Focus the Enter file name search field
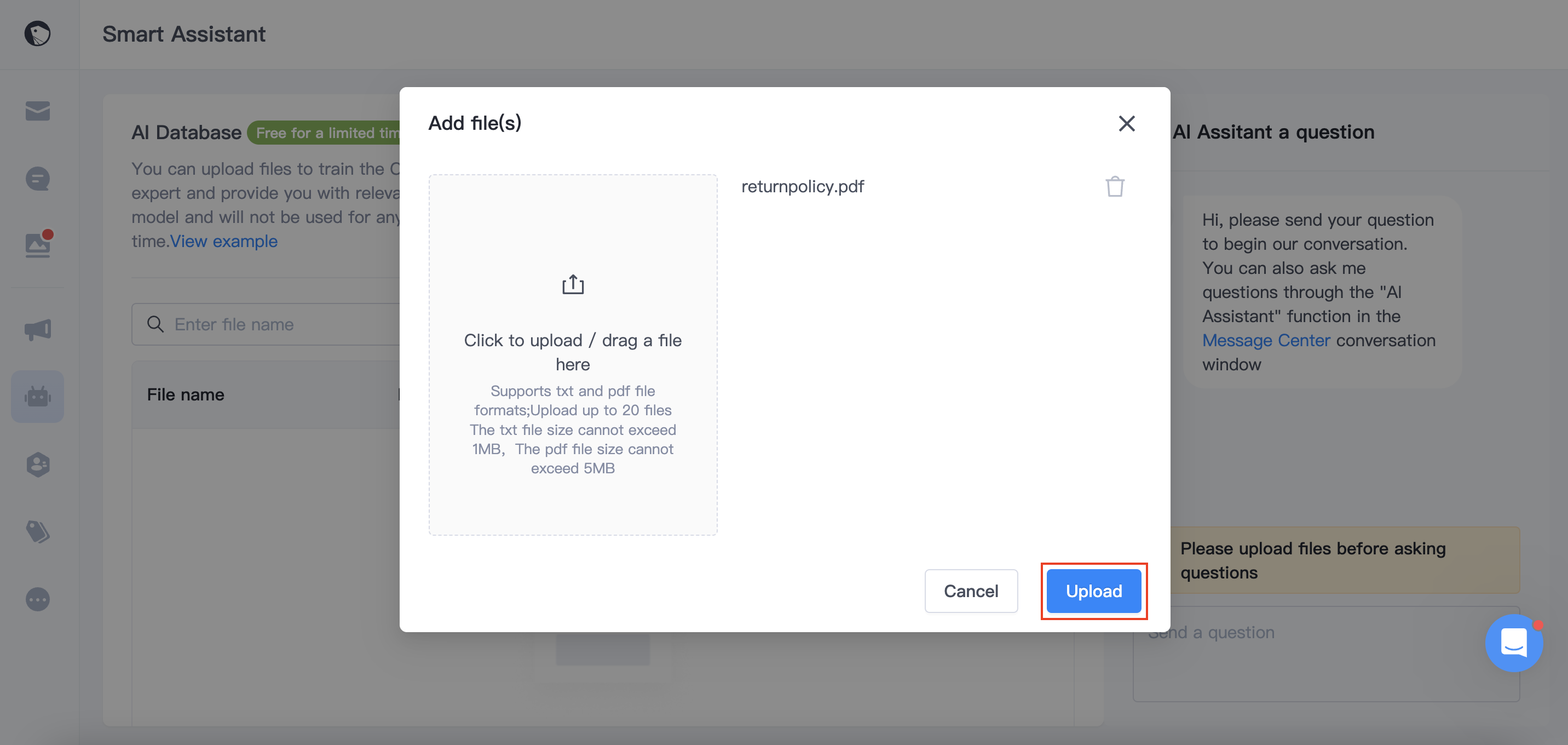 266,324
